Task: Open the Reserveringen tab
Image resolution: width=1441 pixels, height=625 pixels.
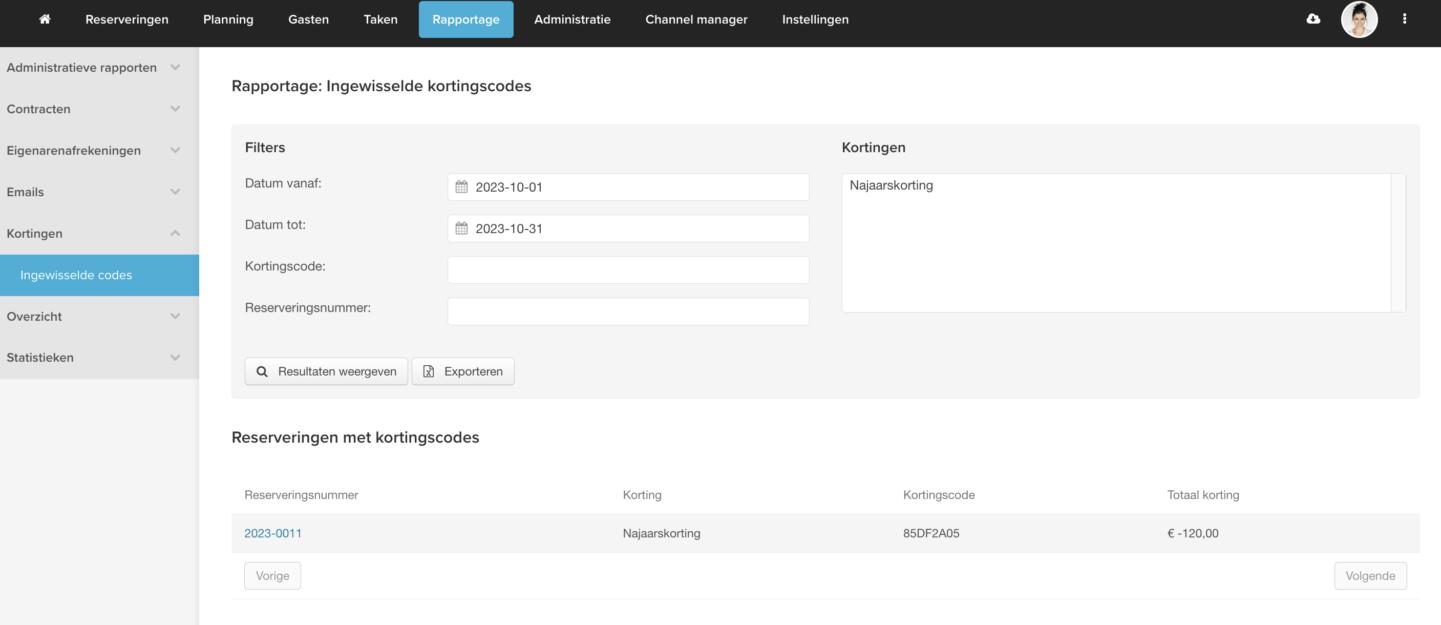Action: tap(127, 19)
